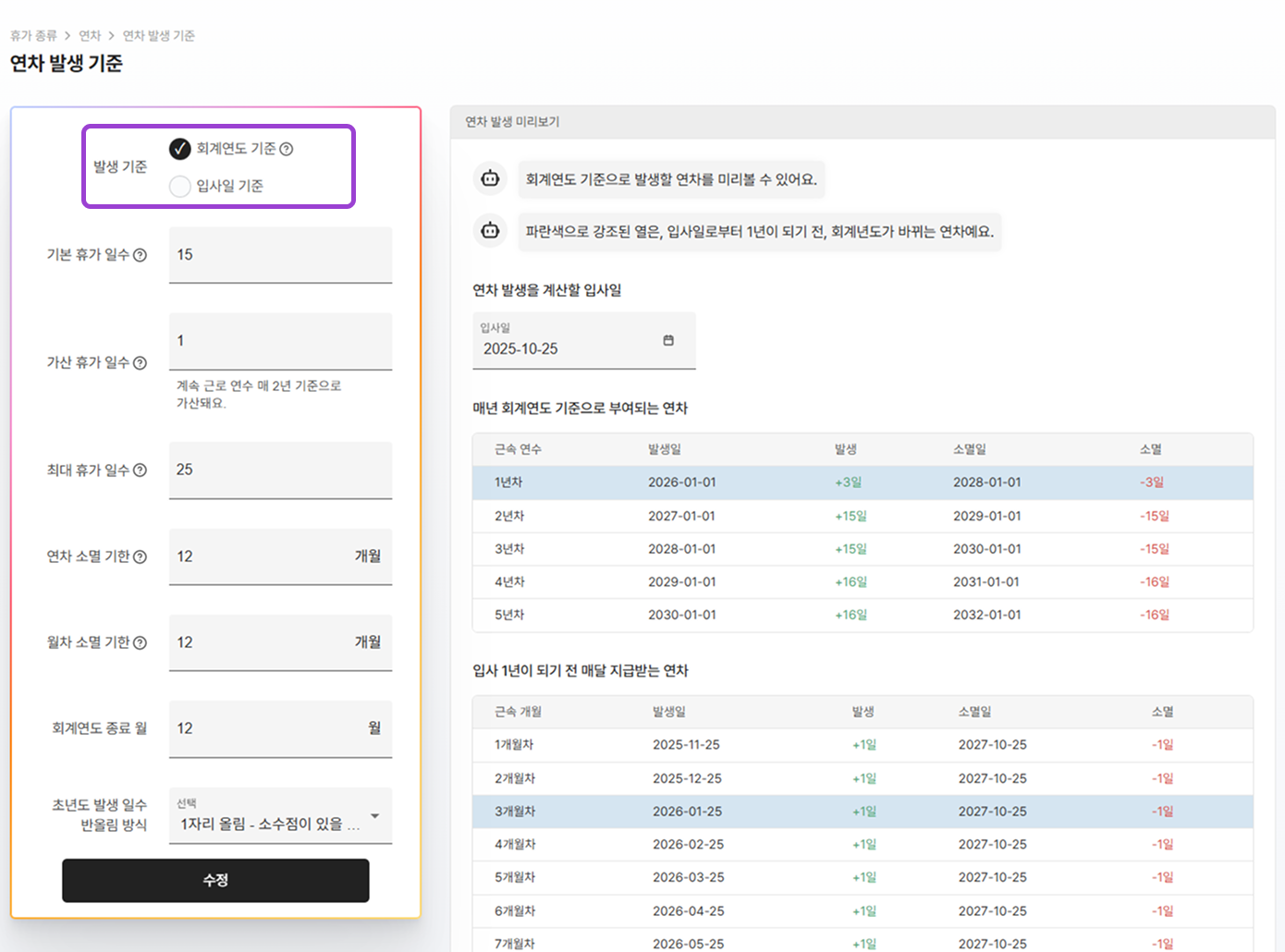This screenshot has width=1285, height=952.
Task: Click the -3일 소멸 value
Action: pyautogui.click(x=1152, y=482)
